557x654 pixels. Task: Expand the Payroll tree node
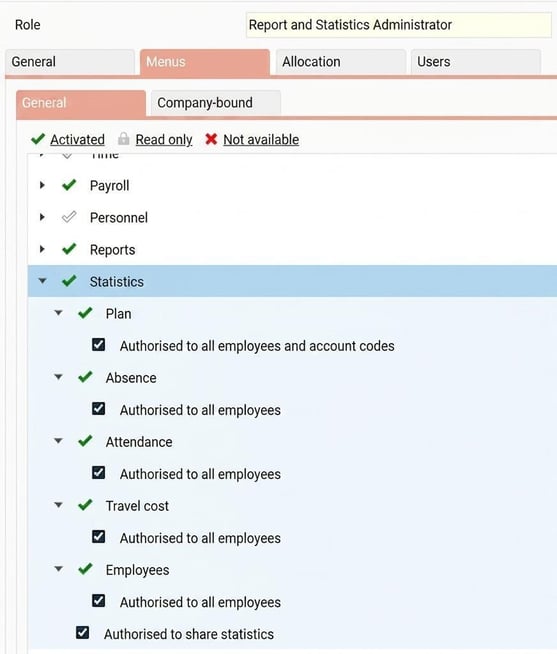[42, 185]
